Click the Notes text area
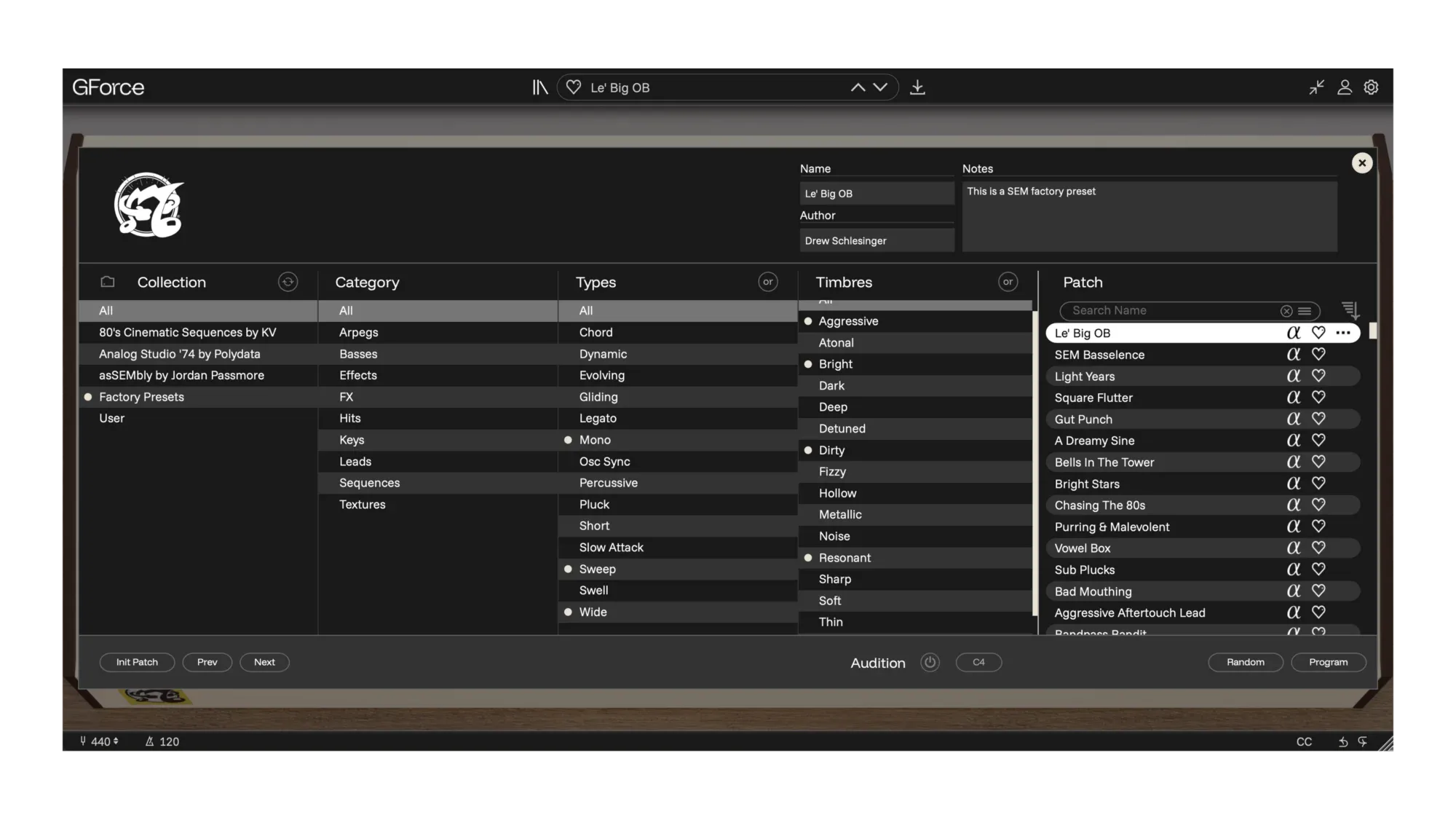The width and height of the screenshot is (1456, 820). point(1149,217)
